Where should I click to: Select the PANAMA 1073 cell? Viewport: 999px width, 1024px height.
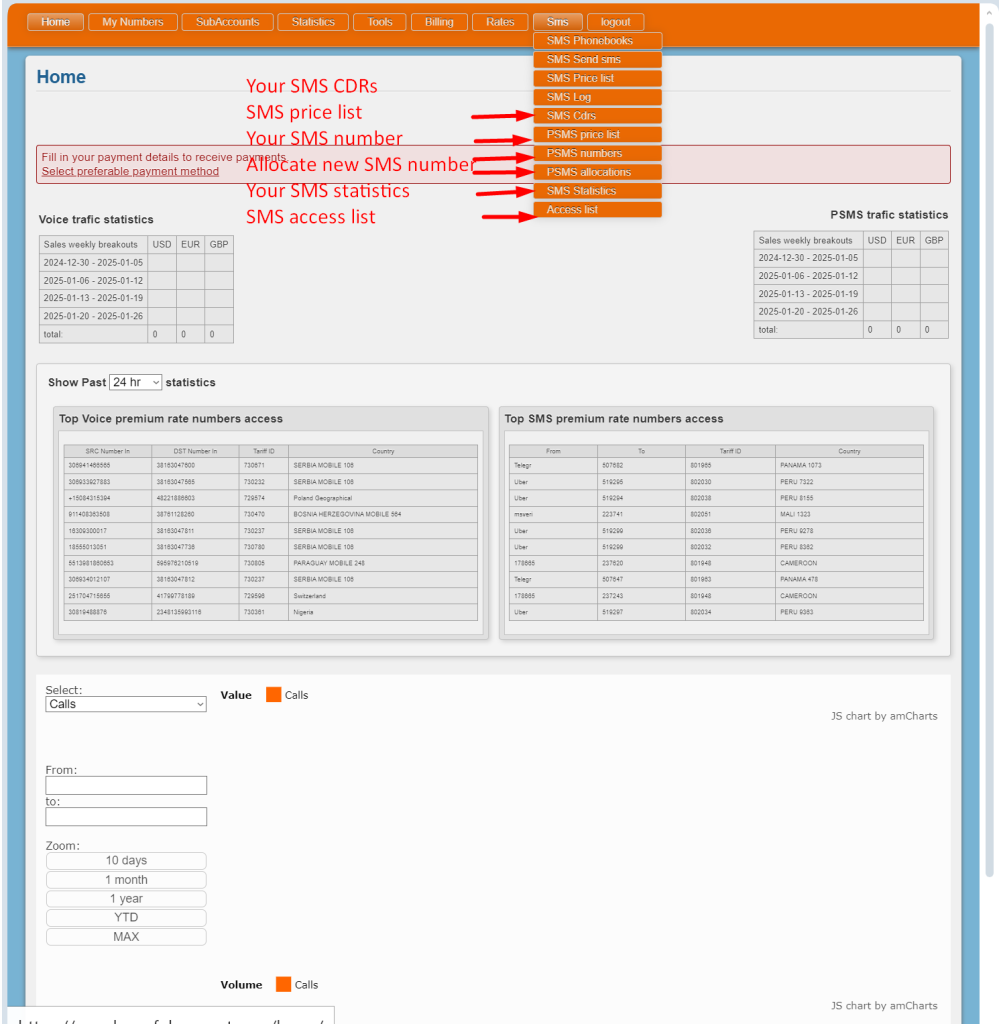click(x=849, y=466)
